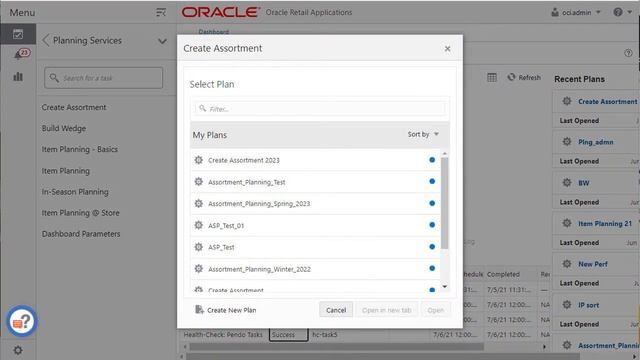Click the Filter input in Select Plan
640x360 pixels.
tap(320, 109)
